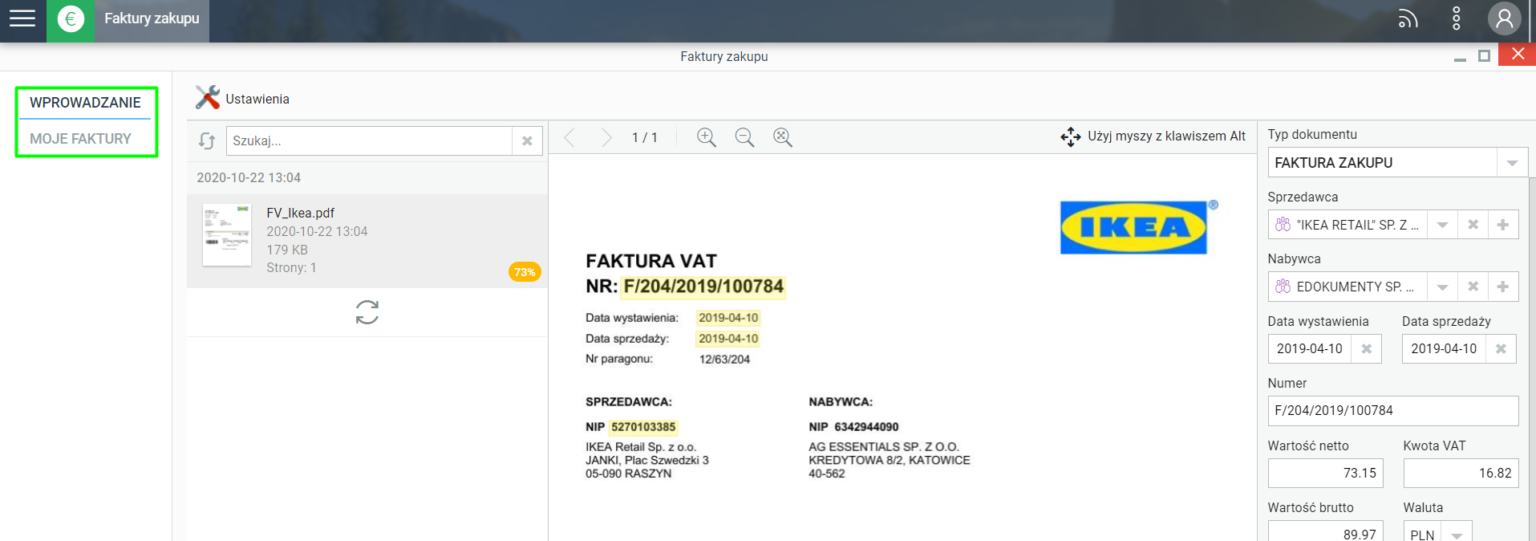This screenshot has height=541, width=1536.
Task: Click the 73% recognition badge
Action: (525, 271)
